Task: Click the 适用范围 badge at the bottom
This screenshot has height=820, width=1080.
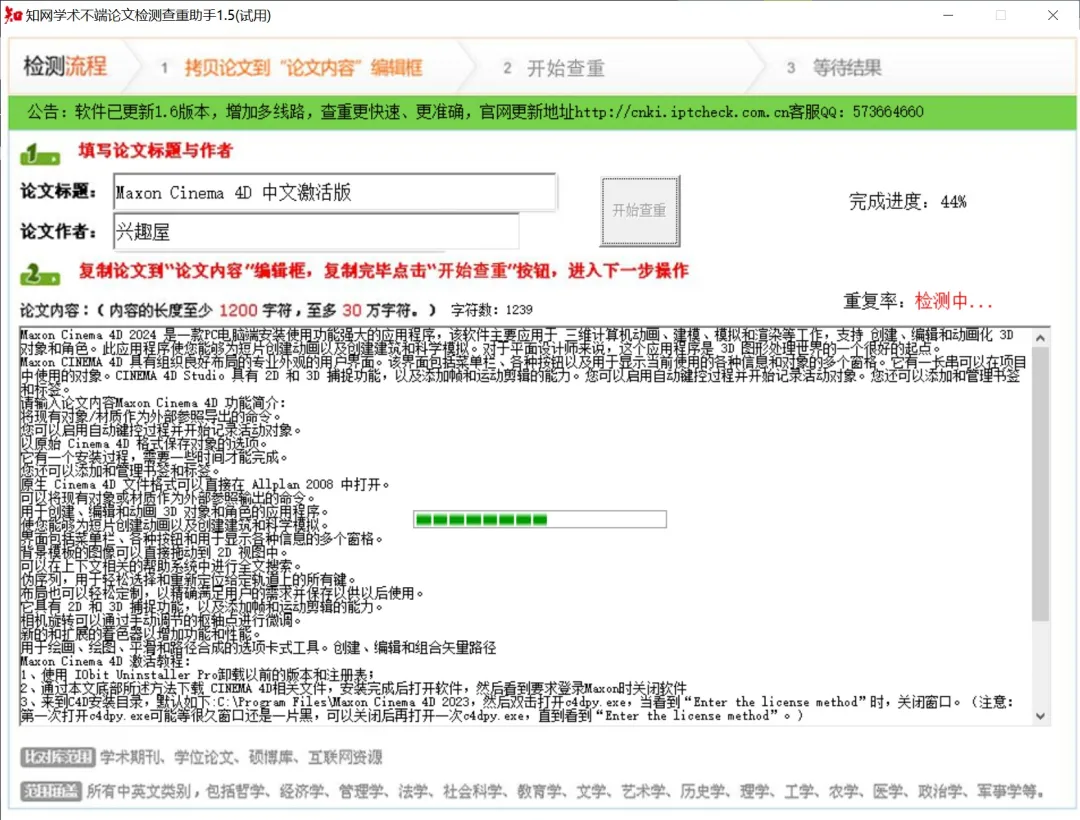Action: [53, 788]
